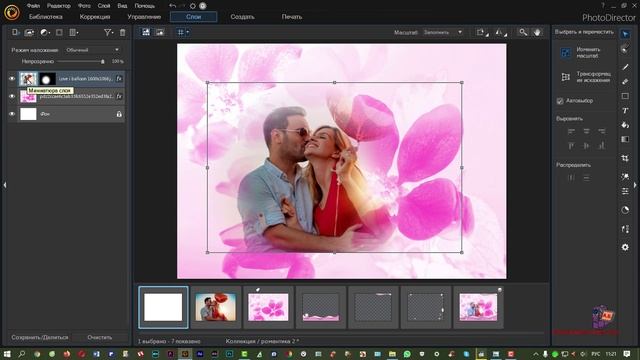Switch to the Создать tab
The width and height of the screenshot is (640, 360).
(x=242, y=17)
